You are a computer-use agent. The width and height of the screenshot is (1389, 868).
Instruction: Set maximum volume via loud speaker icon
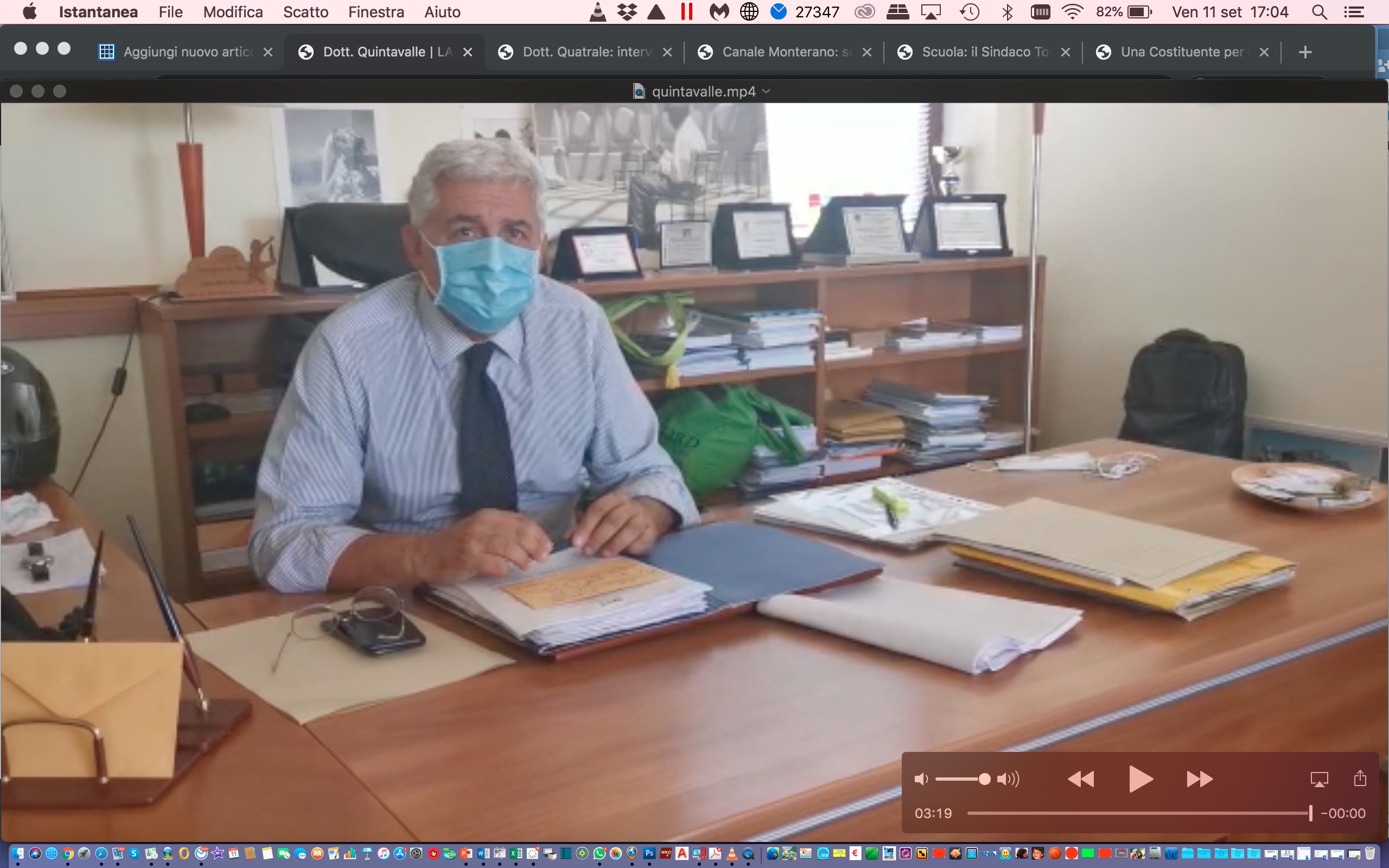(1009, 779)
